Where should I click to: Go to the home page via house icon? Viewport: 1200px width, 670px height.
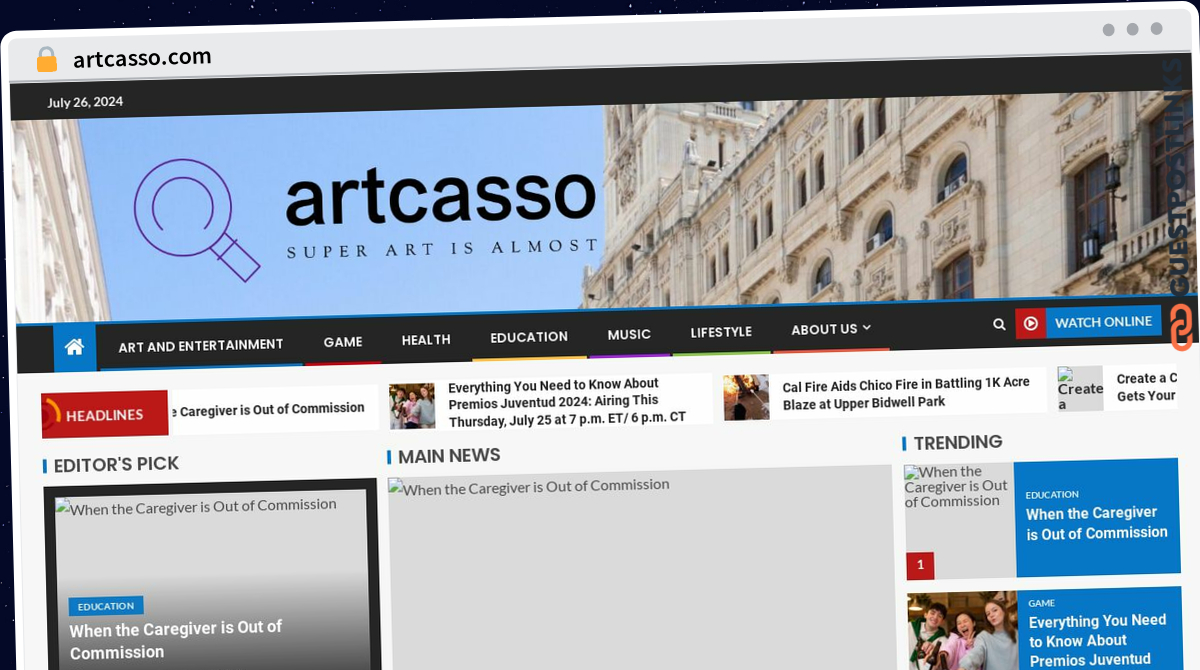point(74,347)
